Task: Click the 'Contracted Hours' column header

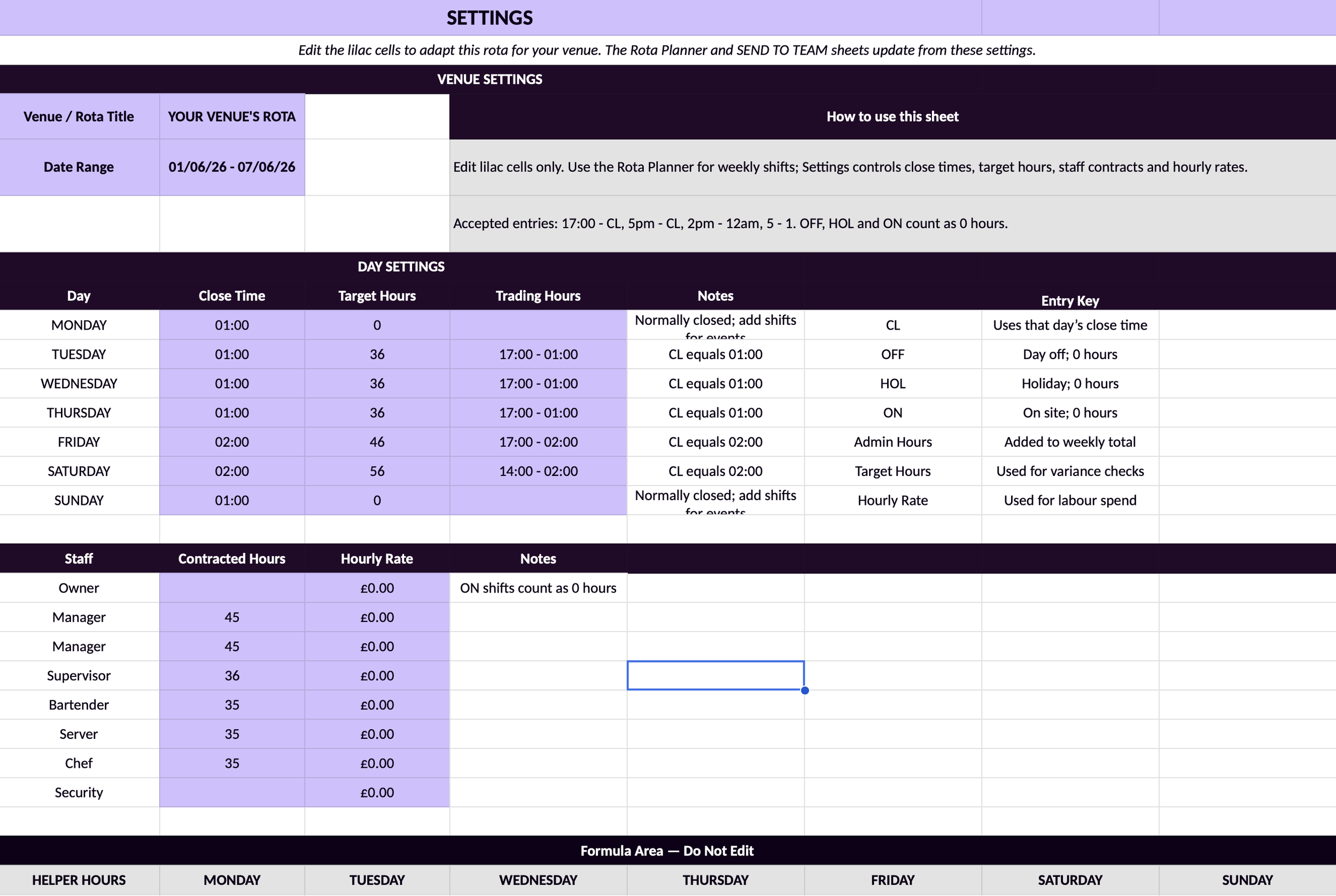Action: tap(232, 559)
